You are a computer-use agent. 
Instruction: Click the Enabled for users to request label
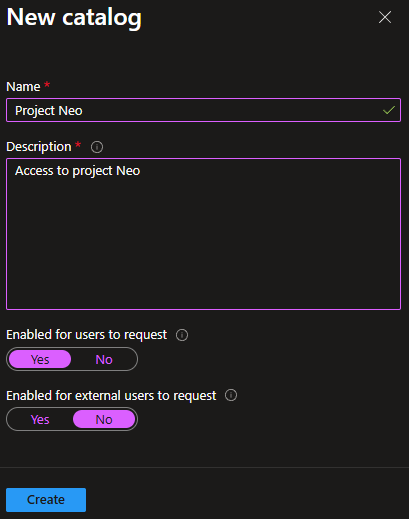click(x=87, y=335)
